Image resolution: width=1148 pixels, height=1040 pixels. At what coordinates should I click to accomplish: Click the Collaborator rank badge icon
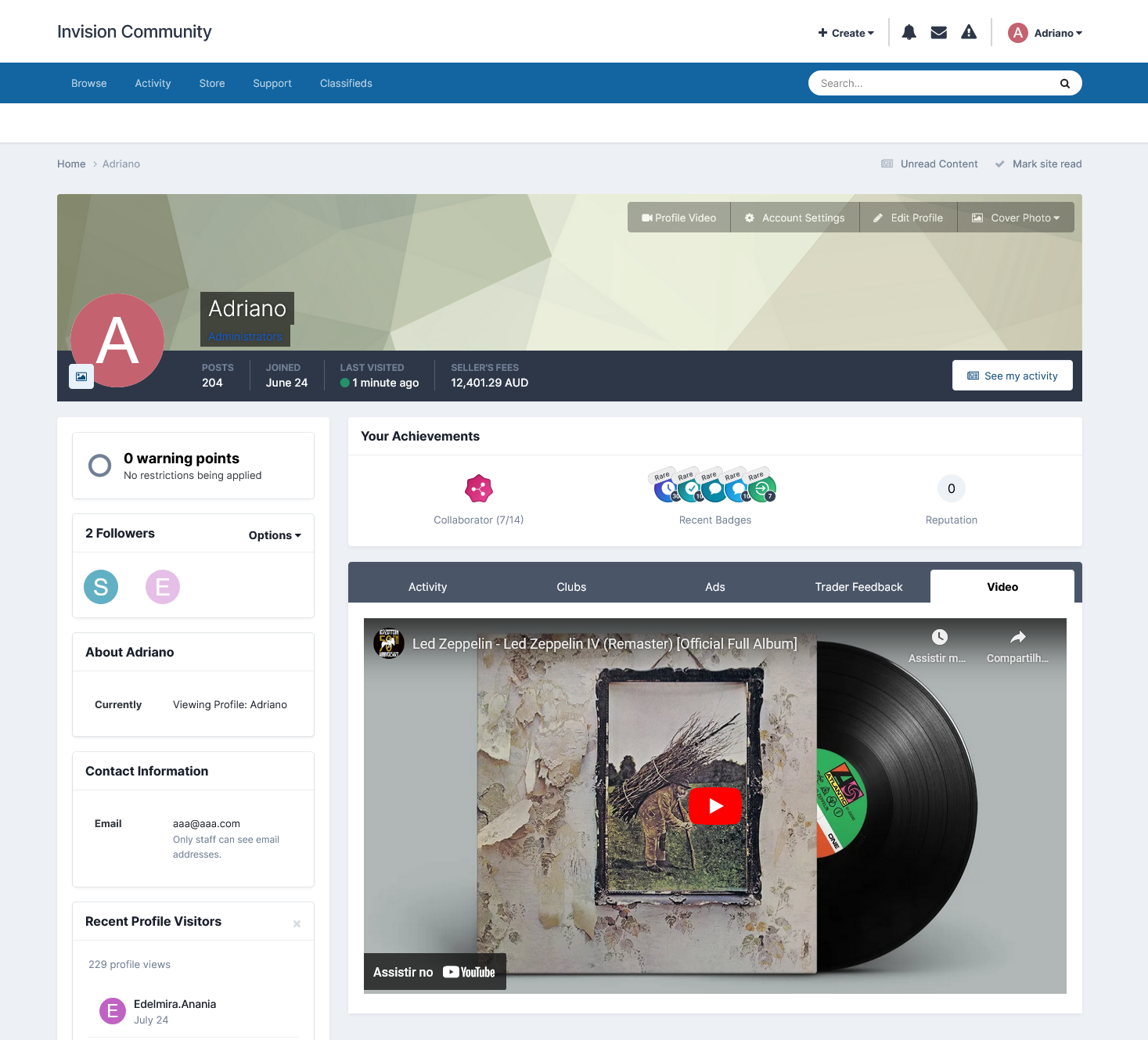click(479, 489)
